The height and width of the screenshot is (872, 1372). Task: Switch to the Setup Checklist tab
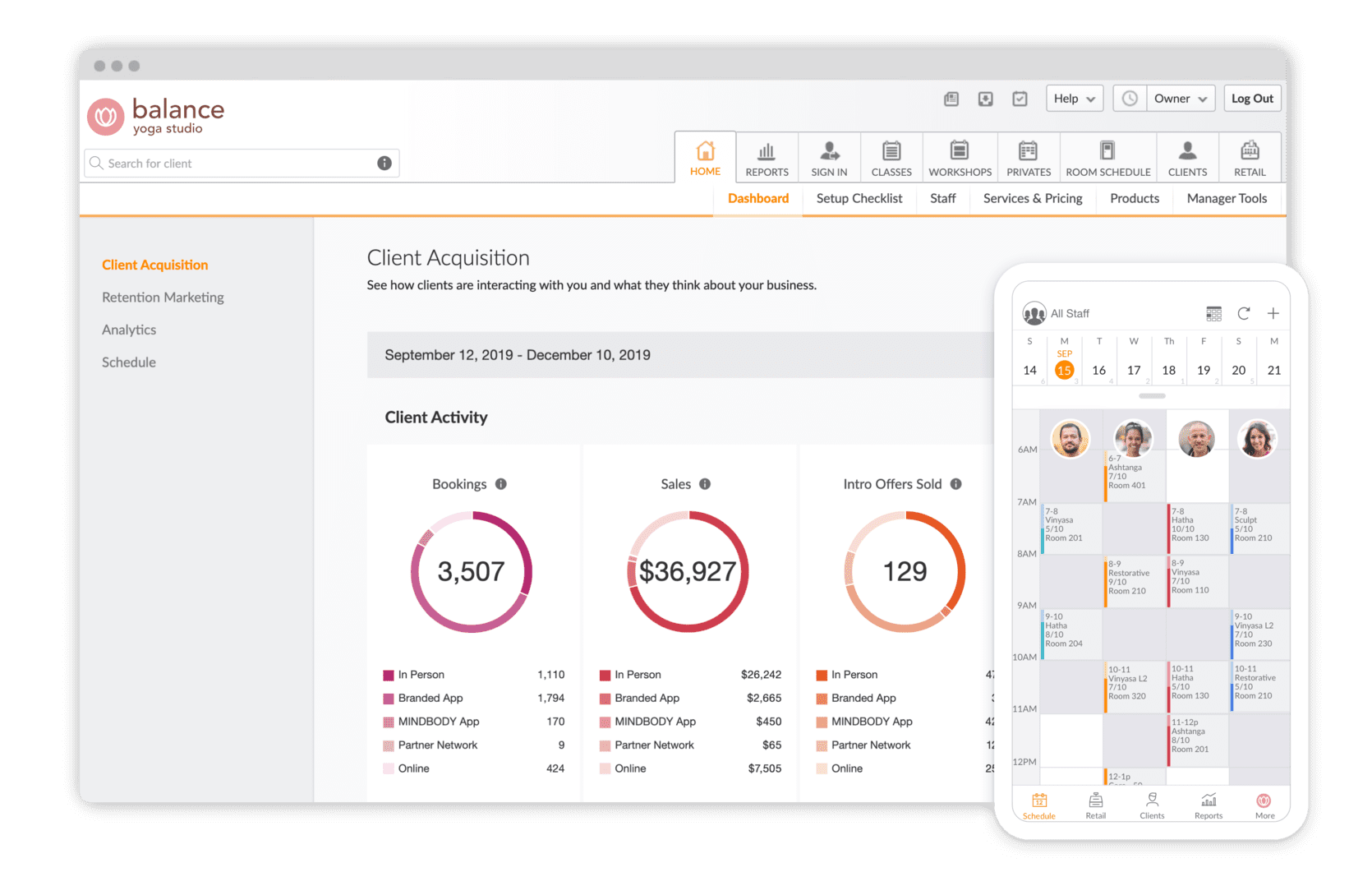tap(859, 198)
